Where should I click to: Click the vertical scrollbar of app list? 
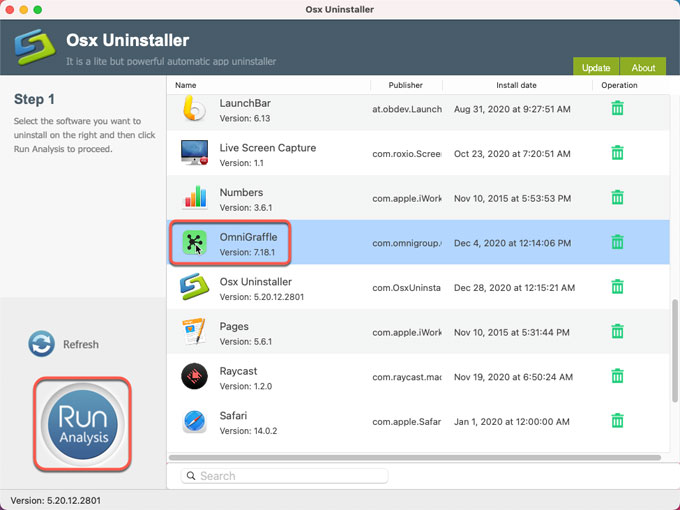point(675,351)
